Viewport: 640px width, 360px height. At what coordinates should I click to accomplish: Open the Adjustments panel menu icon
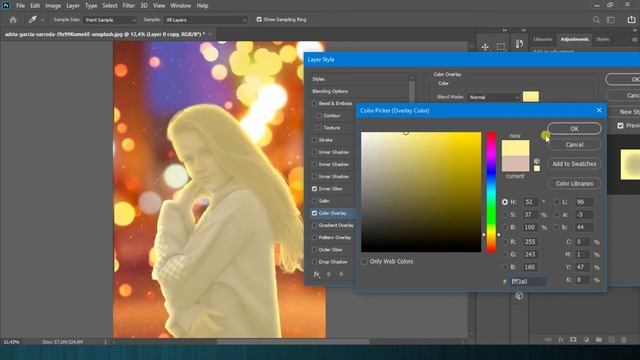coord(634,40)
